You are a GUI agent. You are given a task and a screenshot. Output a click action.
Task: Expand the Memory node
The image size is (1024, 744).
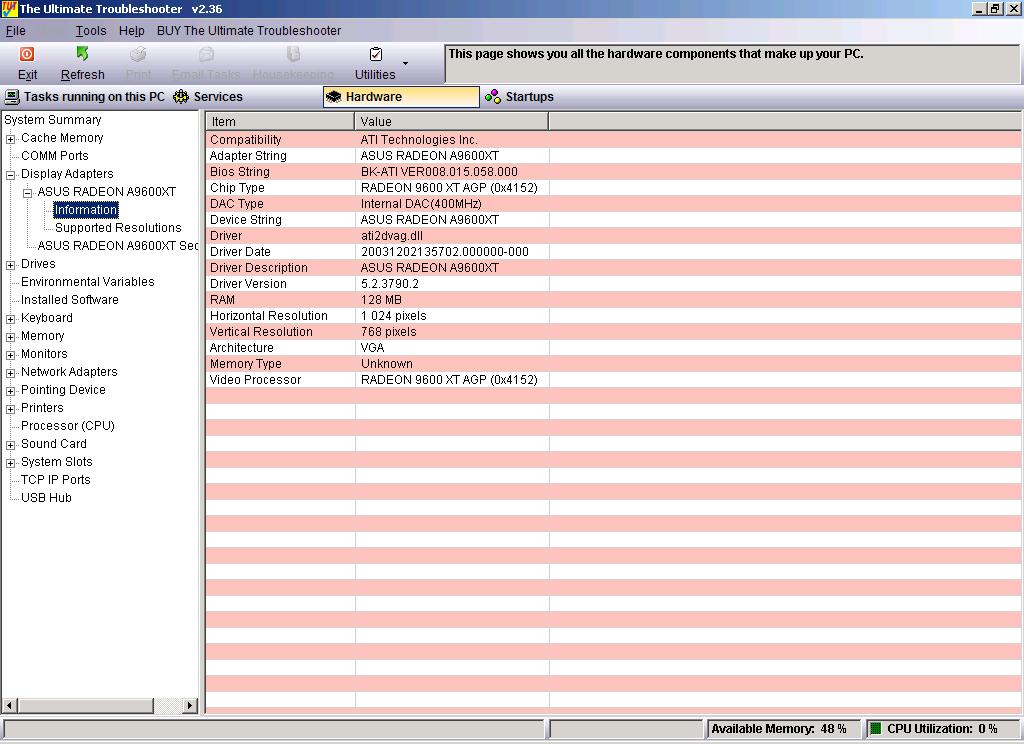(x=10, y=337)
